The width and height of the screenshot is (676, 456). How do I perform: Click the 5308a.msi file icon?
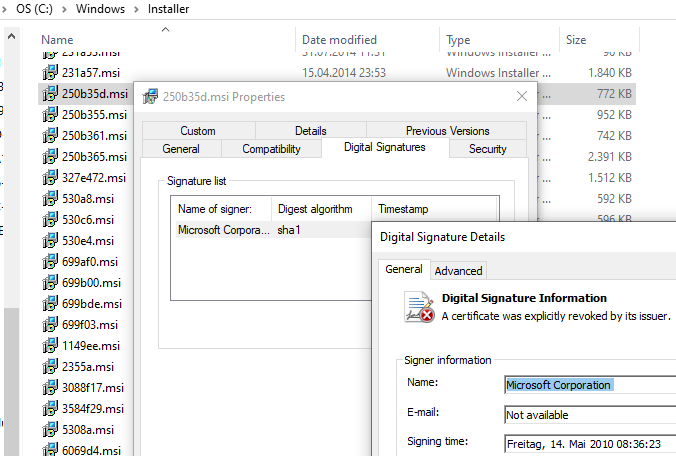tap(50, 430)
